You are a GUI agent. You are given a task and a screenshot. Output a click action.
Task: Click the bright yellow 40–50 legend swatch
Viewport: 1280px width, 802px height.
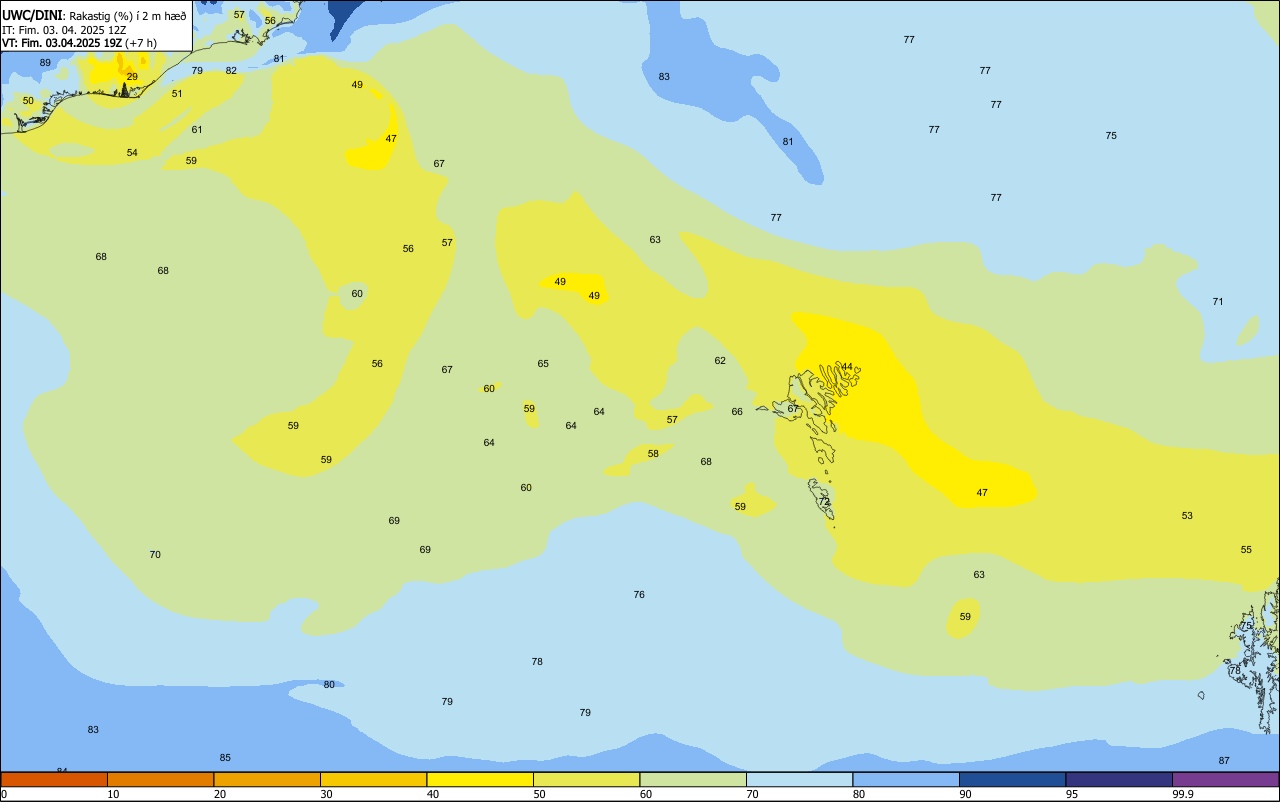pos(480,779)
